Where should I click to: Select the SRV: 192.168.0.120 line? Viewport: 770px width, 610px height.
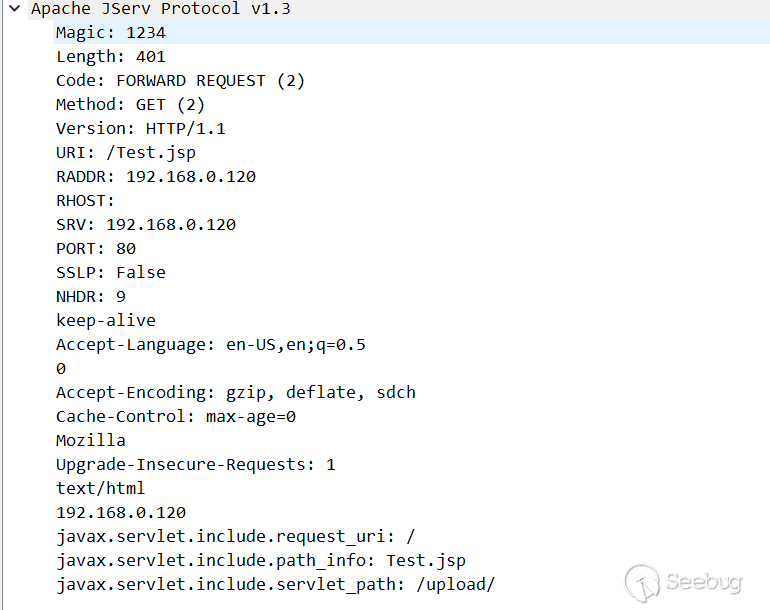pos(145,225)
